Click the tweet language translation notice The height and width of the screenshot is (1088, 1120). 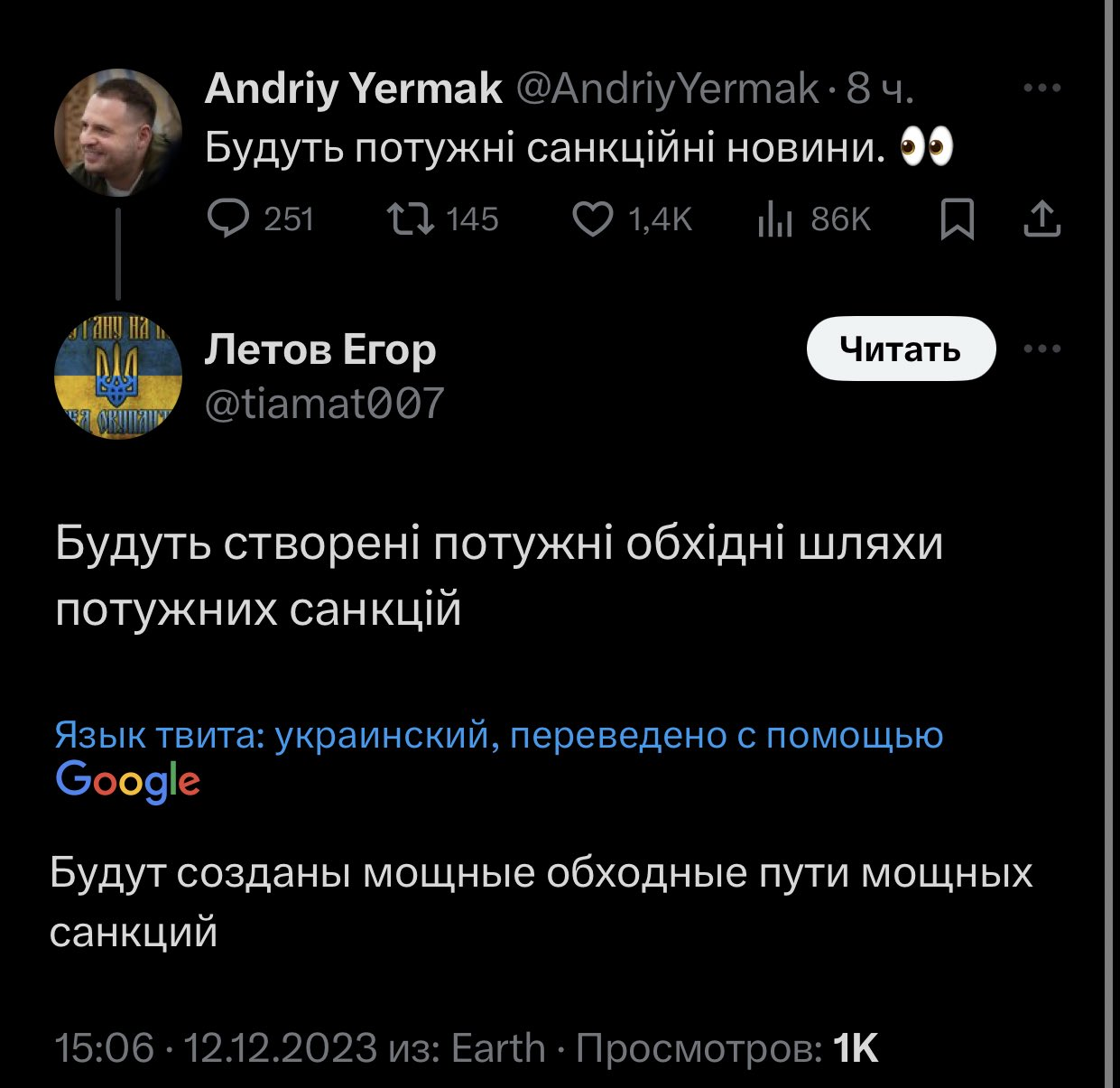pyautogui.click(x=498, y=735)
